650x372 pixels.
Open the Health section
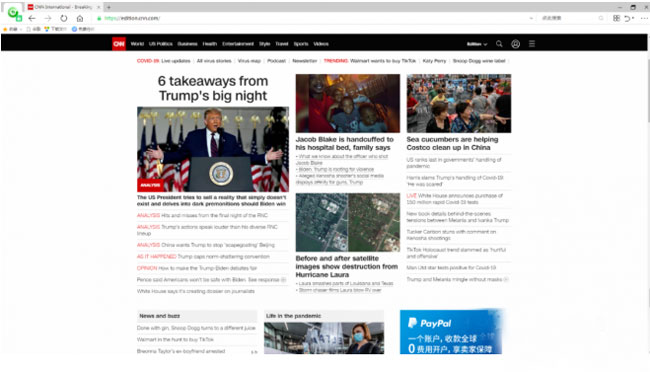coord(210,44)
